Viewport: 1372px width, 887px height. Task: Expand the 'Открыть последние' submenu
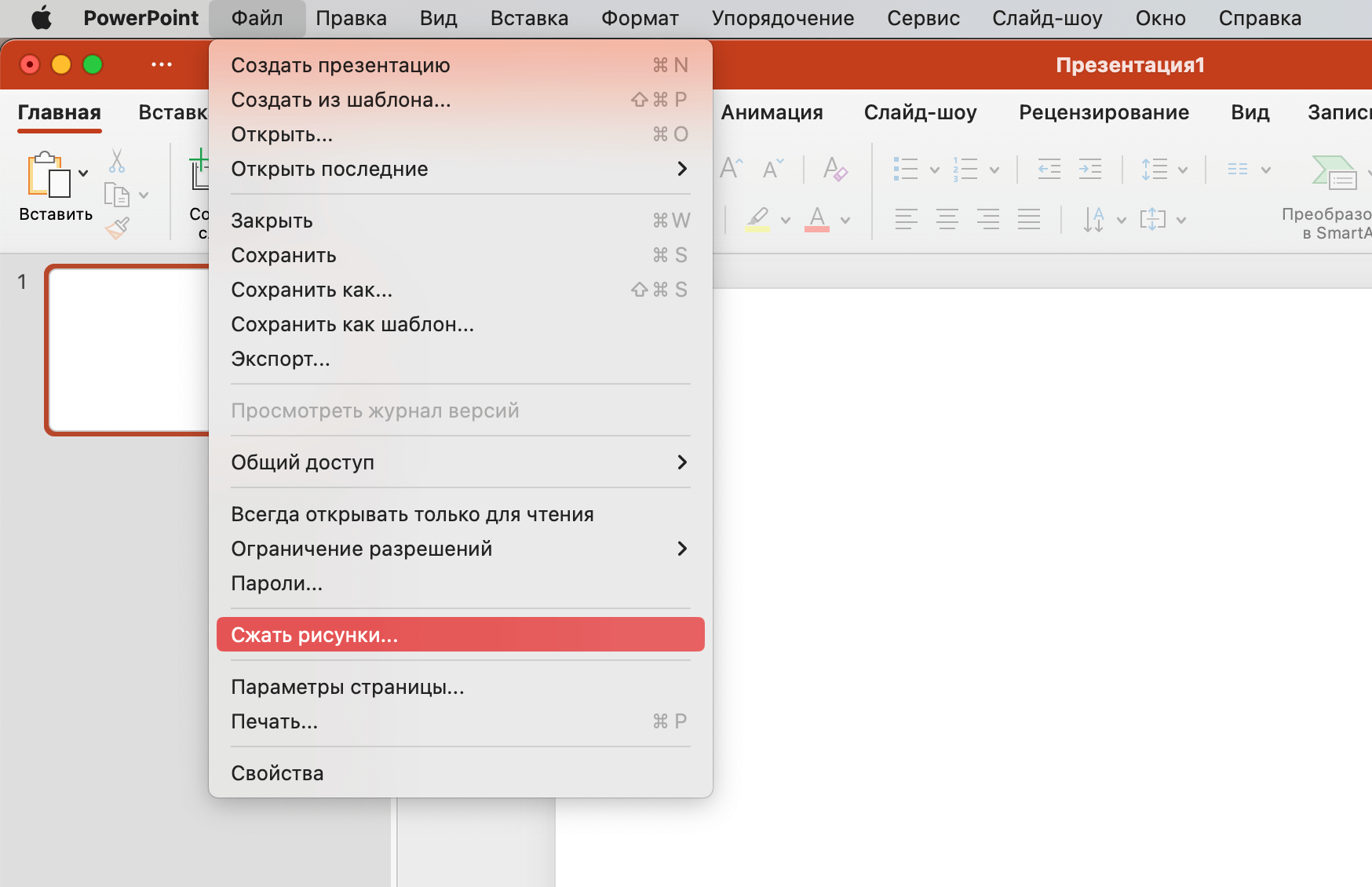point(459,169)
